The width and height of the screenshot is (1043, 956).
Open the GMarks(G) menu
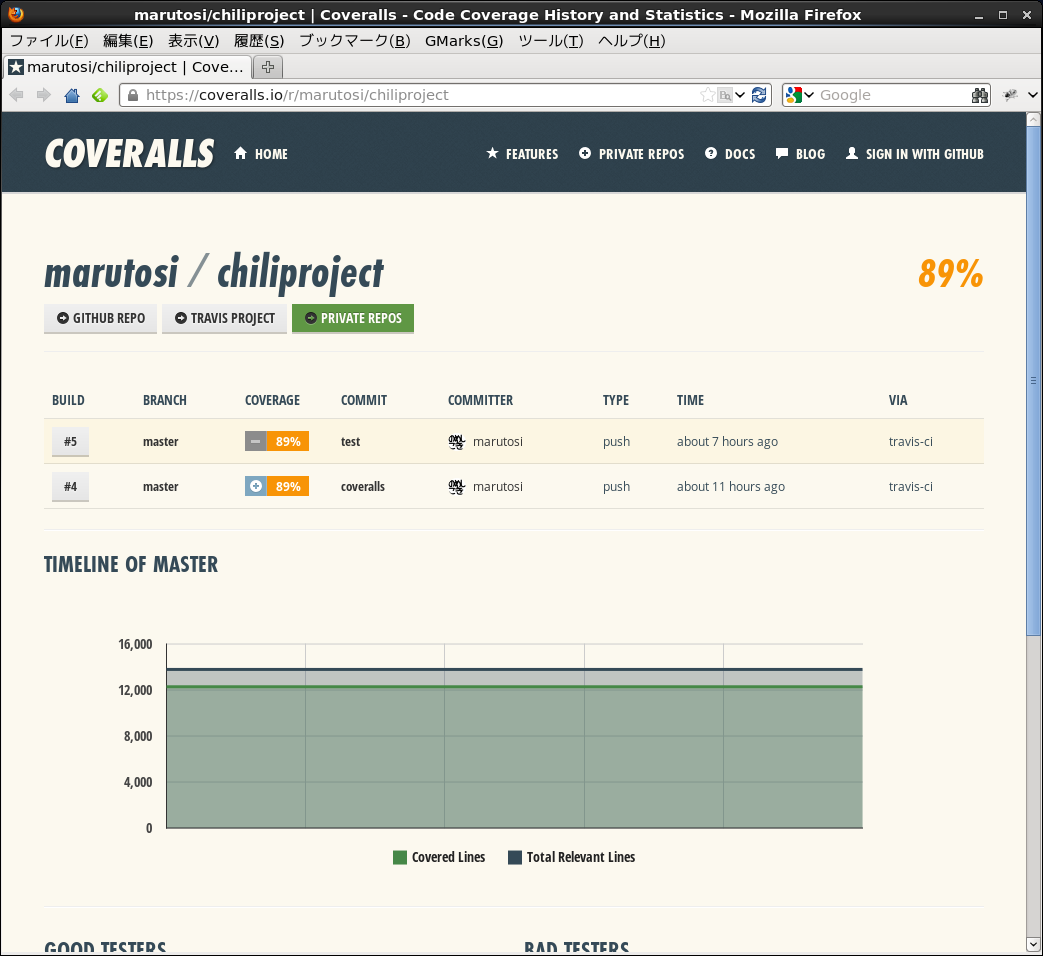coord(464,41)
